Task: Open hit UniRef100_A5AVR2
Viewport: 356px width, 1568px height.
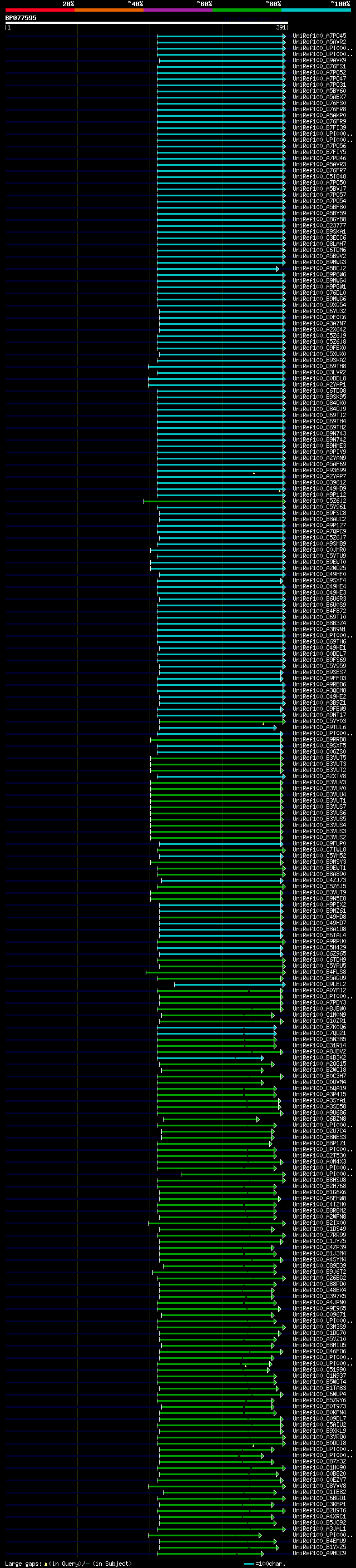Action: pyautogui.click(x=319, y=42)
